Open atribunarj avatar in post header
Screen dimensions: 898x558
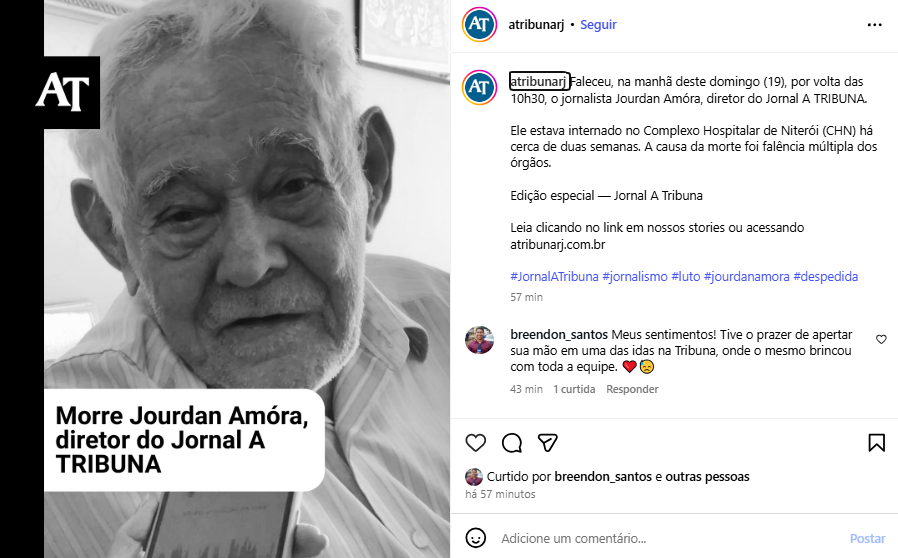pyautogui.click(x=479, y=24)
